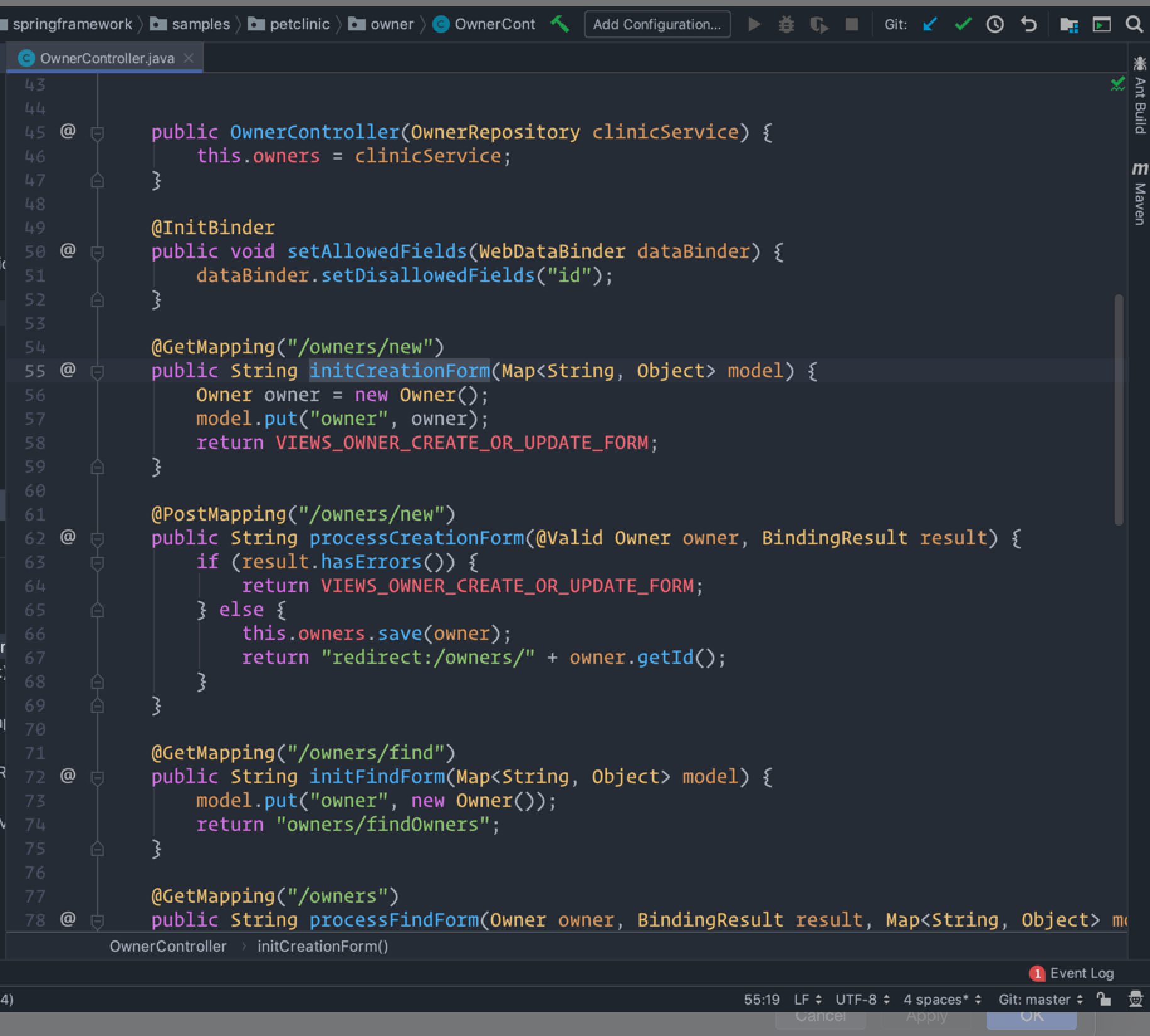Open Search Everywhere magnifier icon

pos(1134,25)
